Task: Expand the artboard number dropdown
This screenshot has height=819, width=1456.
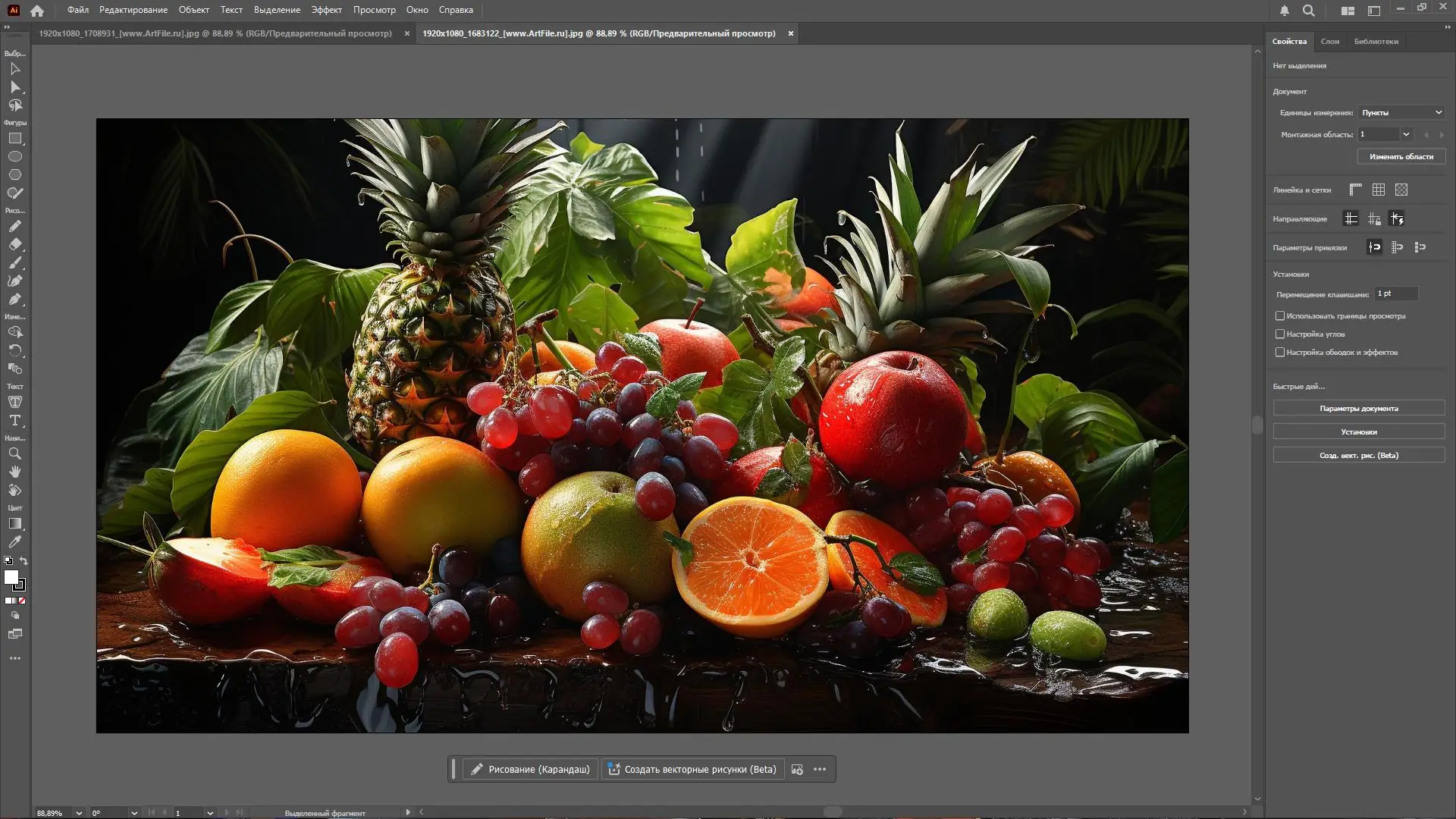Action: tap(1406, 134)
